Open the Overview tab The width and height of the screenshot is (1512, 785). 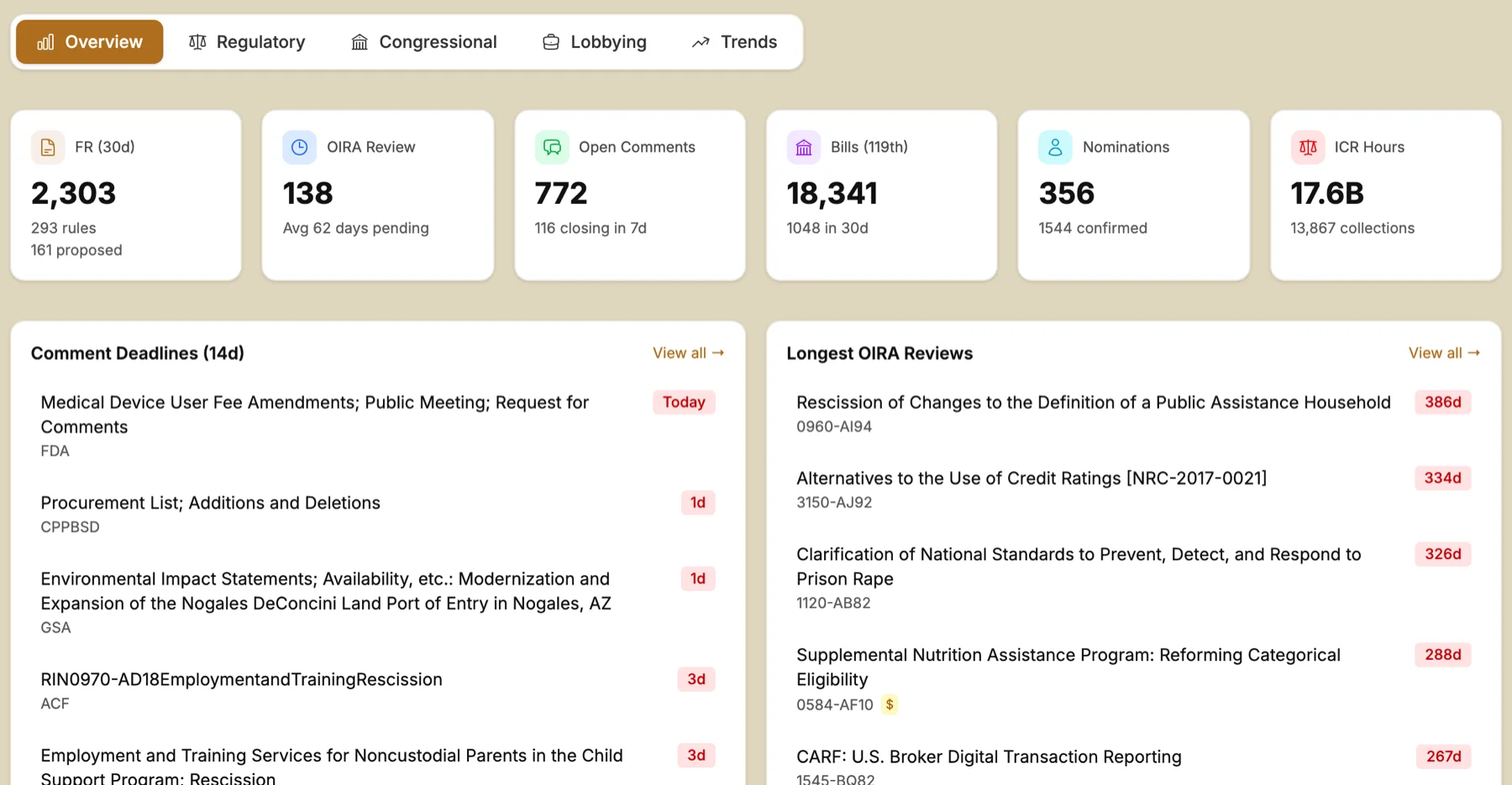(x=90, y=42)
